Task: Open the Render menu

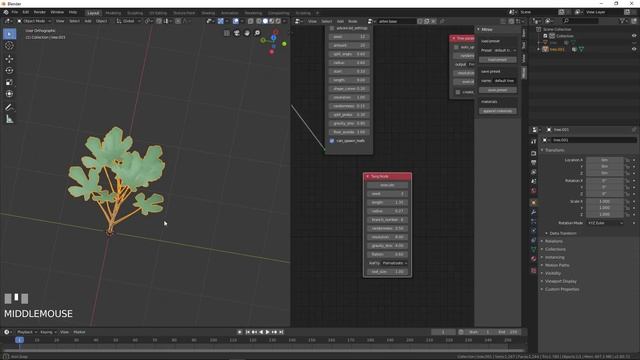Action: (x=40, y=12)
